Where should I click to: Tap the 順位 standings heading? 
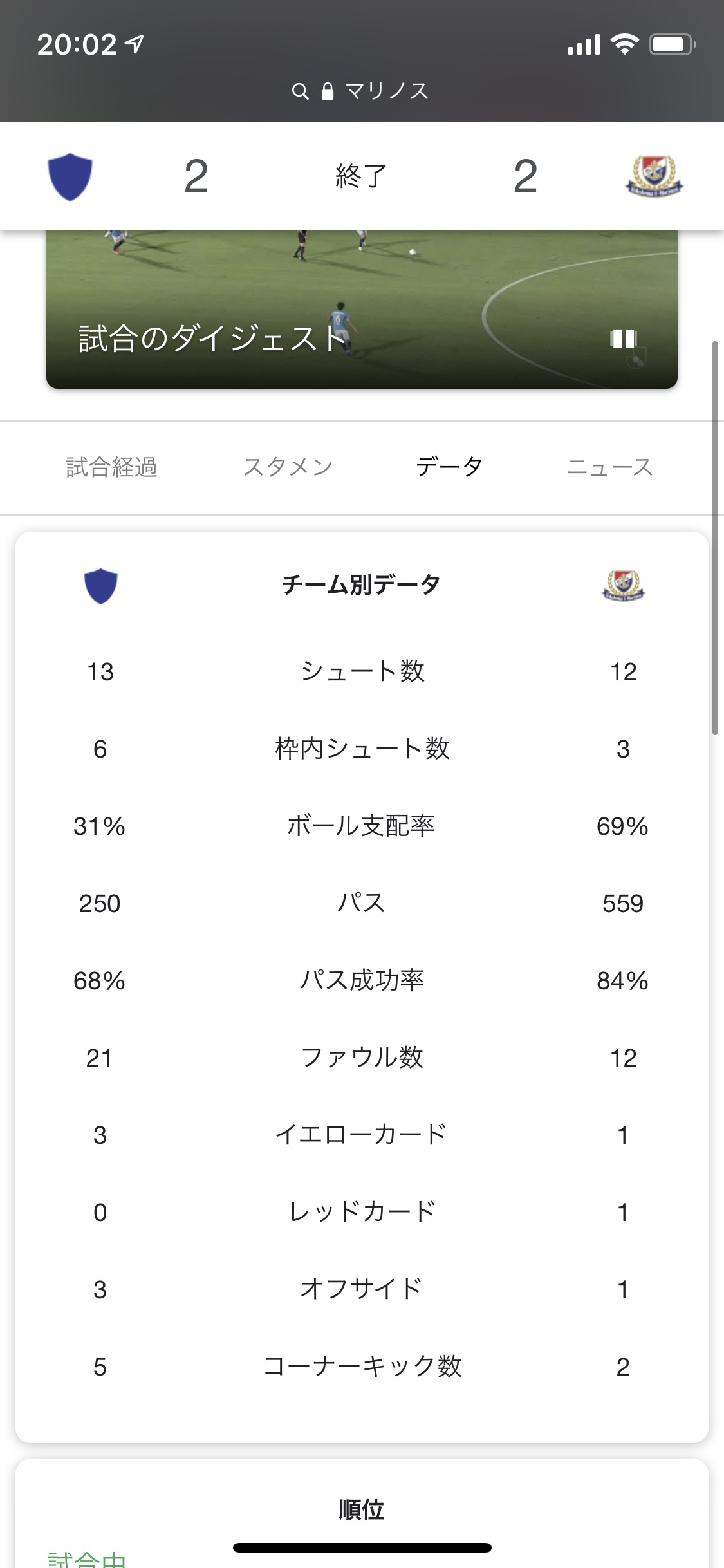pyautogui.click(x=362, y=1509)
